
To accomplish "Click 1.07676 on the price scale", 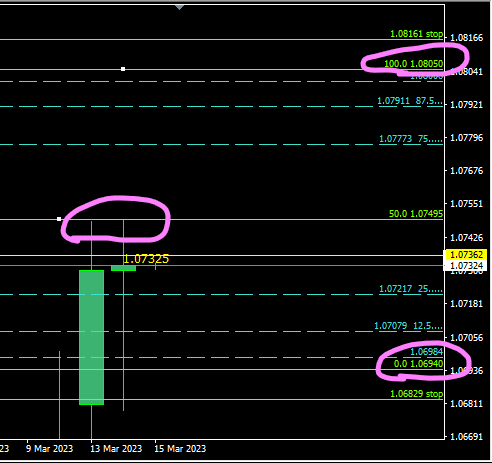I will coord(466,171).
